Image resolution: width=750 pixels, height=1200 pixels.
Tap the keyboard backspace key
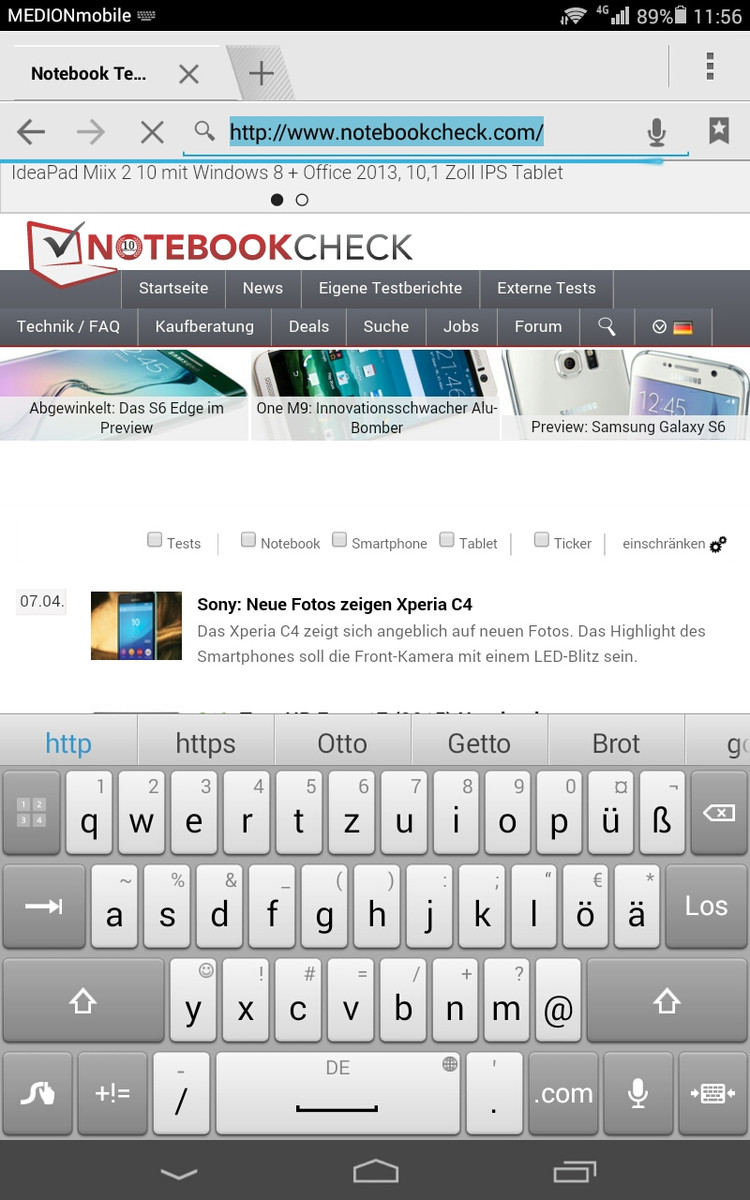pos(718,813)
